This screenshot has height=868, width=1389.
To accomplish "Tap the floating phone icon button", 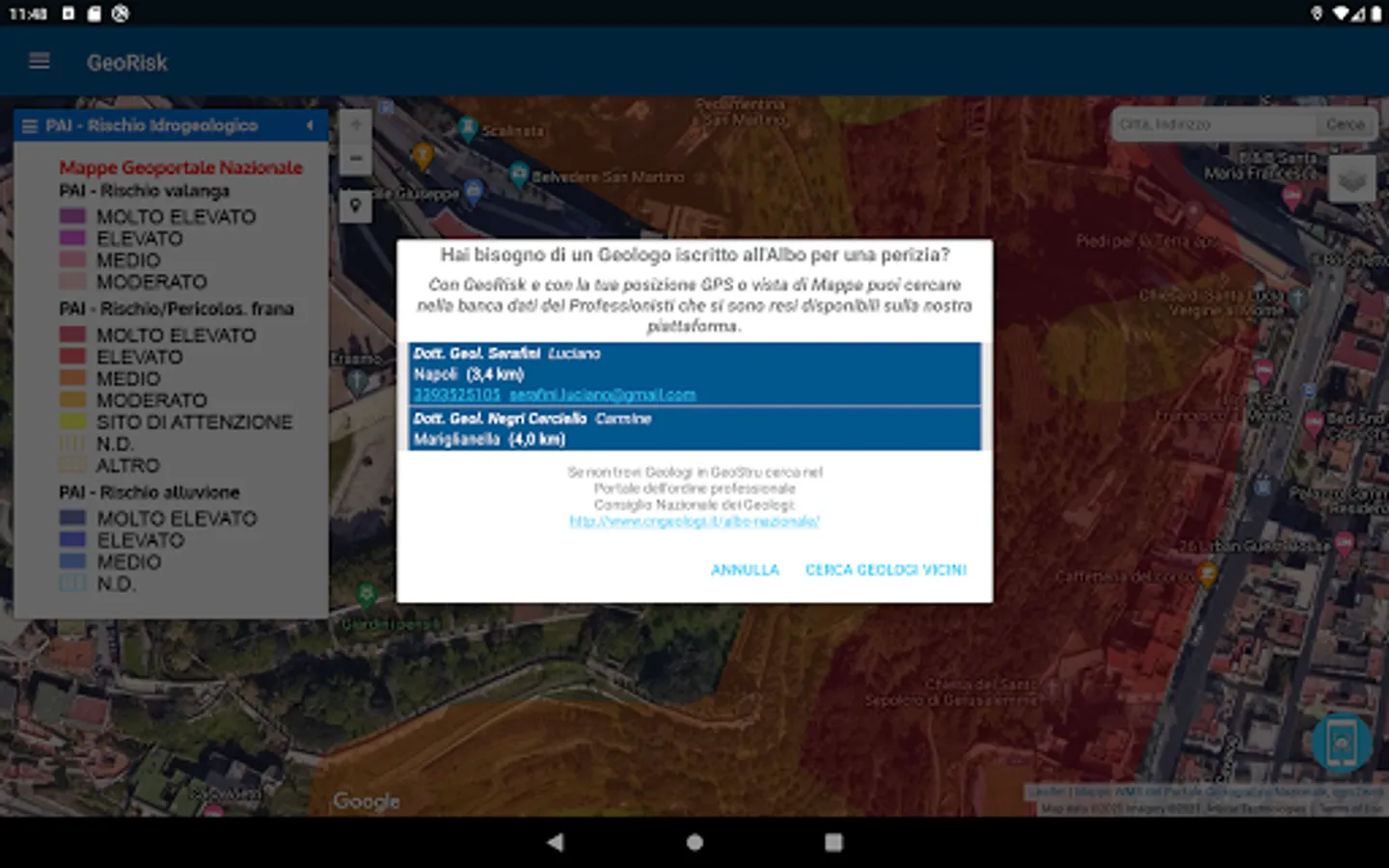I will [1342, 744].
